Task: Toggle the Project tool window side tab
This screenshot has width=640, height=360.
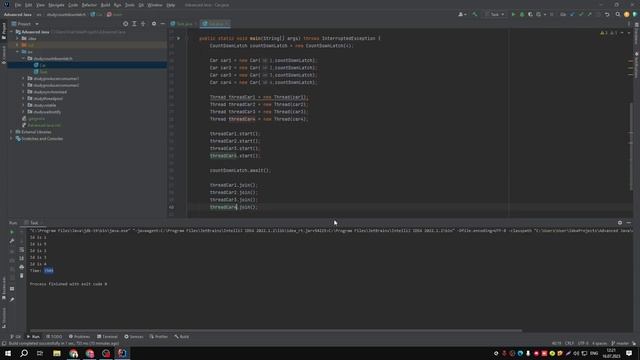Action: pos(4,31)
